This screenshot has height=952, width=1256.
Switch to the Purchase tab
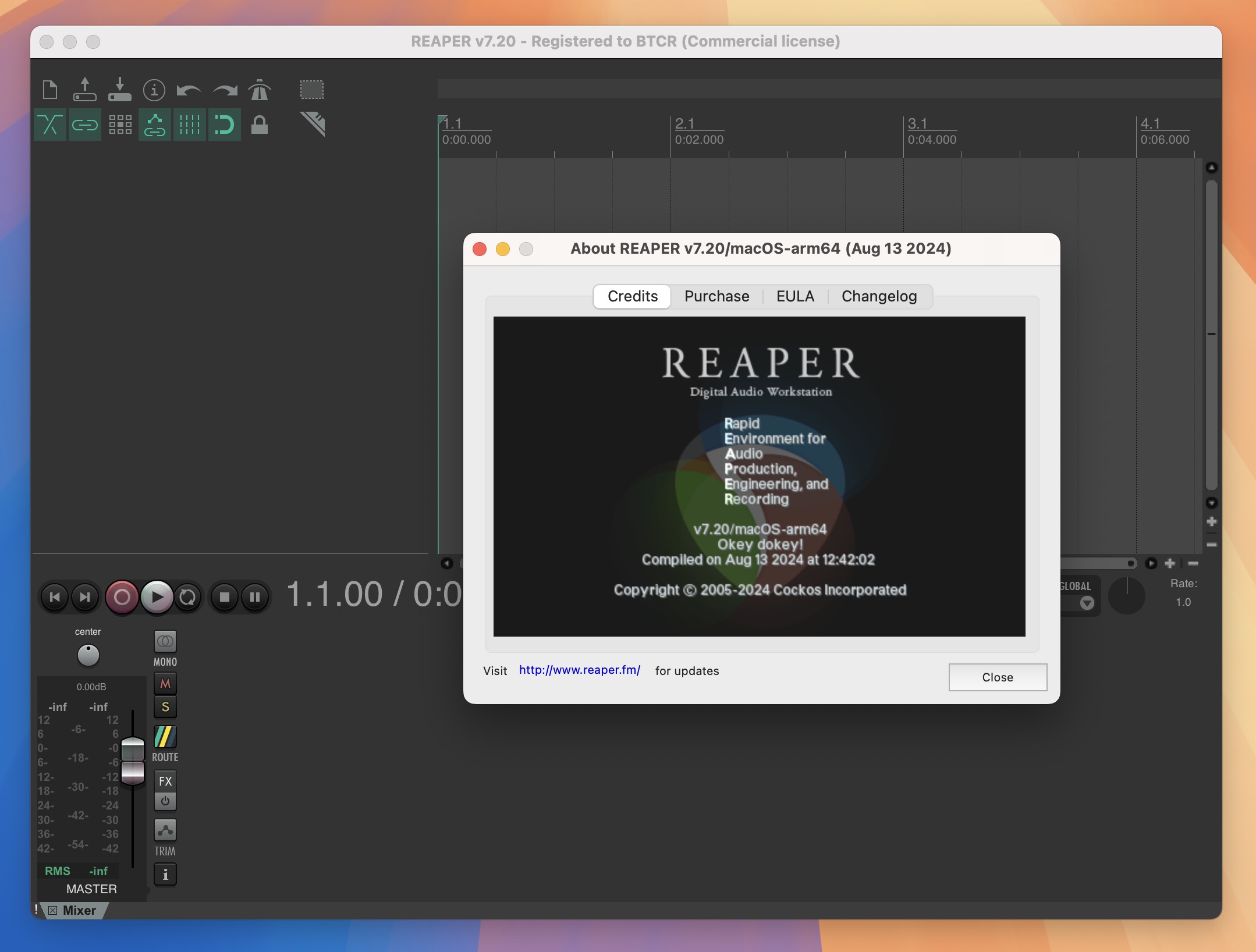point(717,296)
